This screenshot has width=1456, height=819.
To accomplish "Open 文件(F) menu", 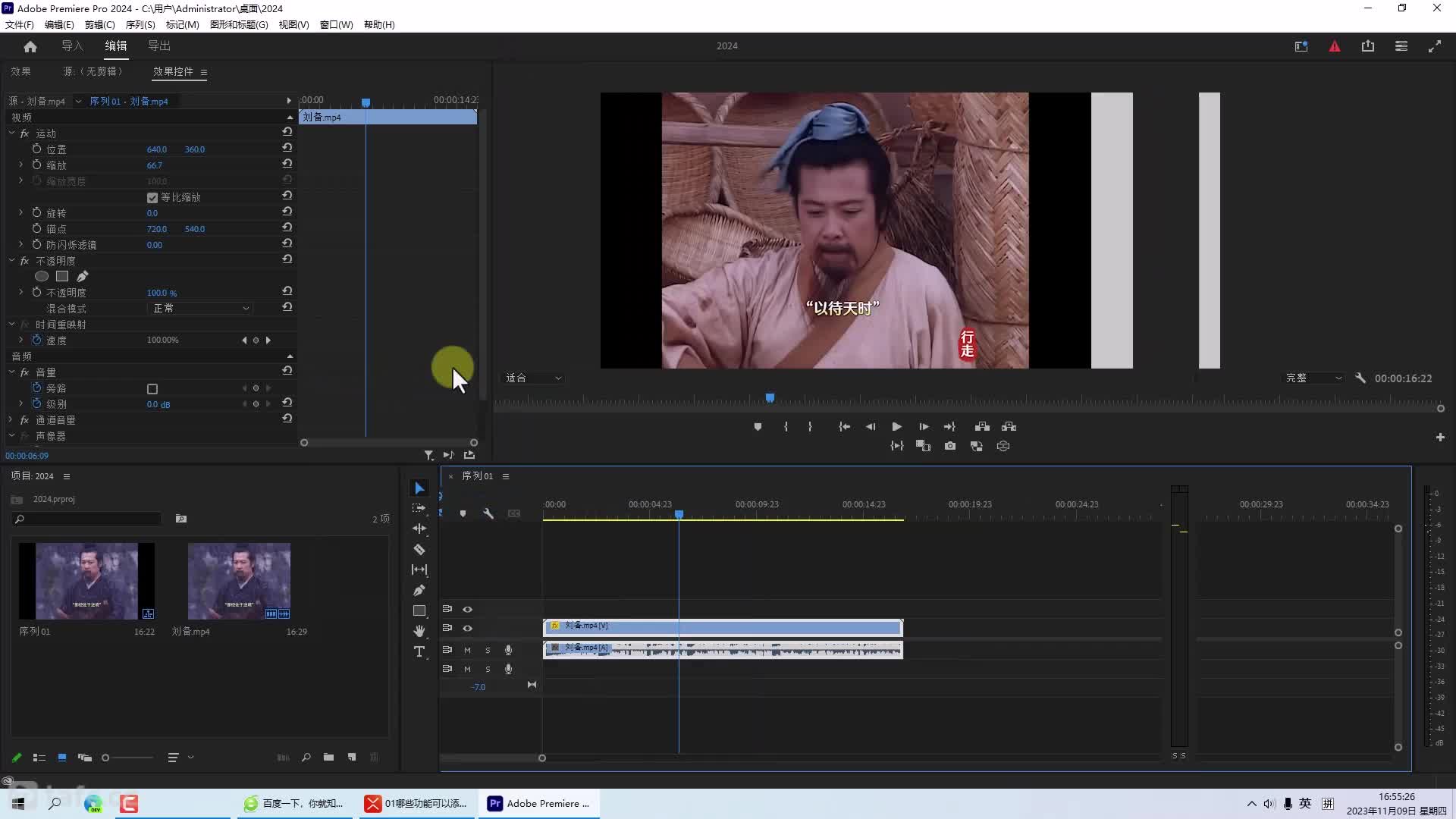I will 20,24.
